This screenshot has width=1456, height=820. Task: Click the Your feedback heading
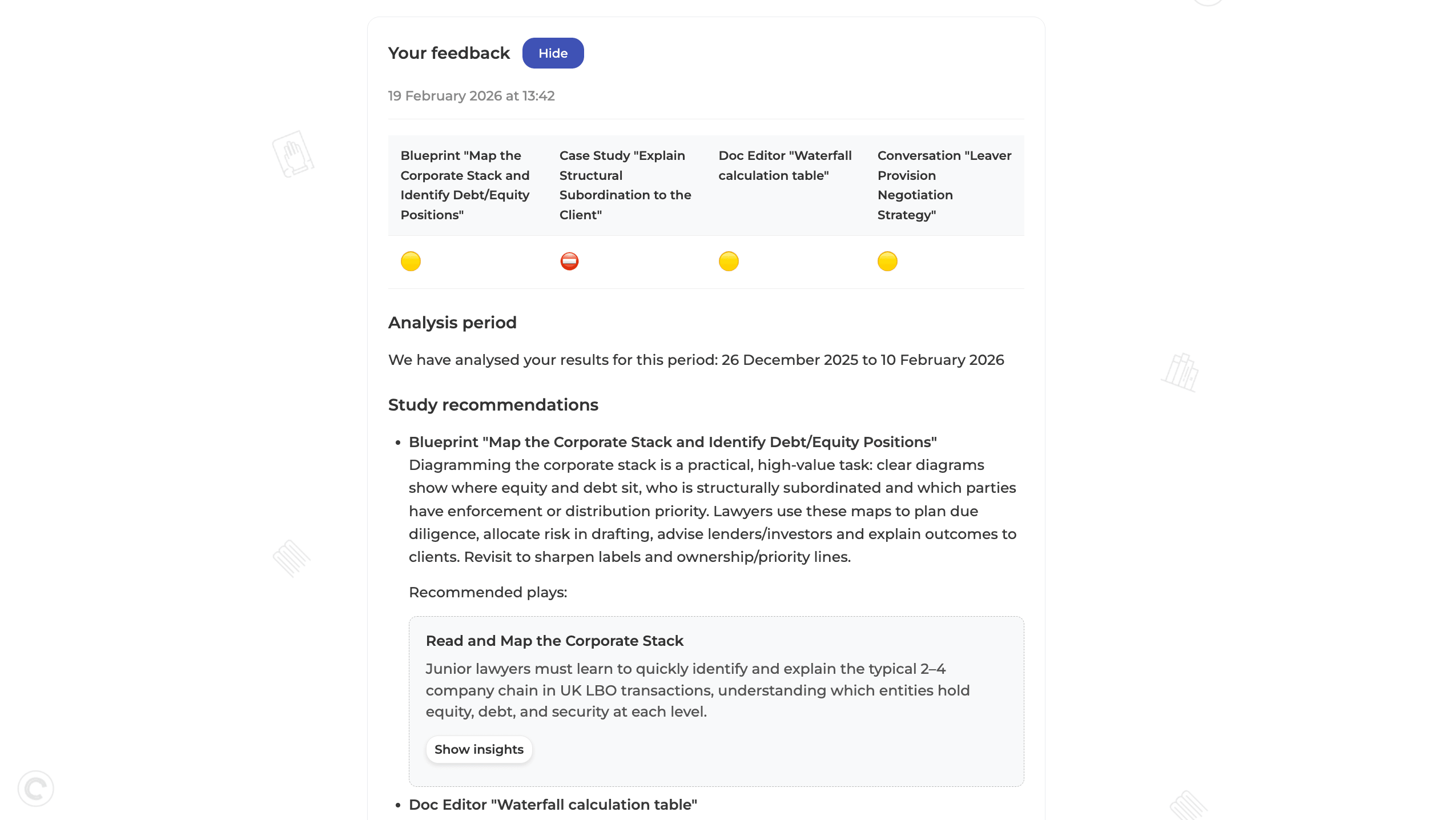click(x=449, y=53)
